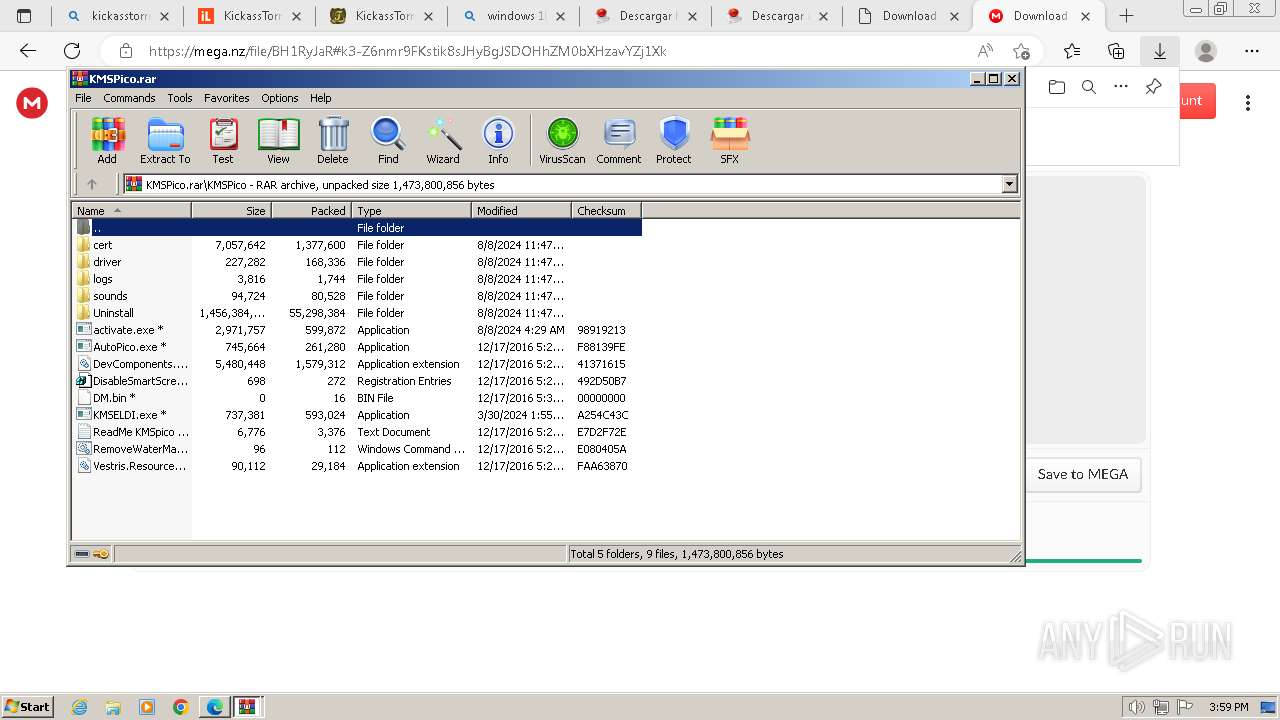
Task: Sort by Checksum column header
Action: (606, 210)
